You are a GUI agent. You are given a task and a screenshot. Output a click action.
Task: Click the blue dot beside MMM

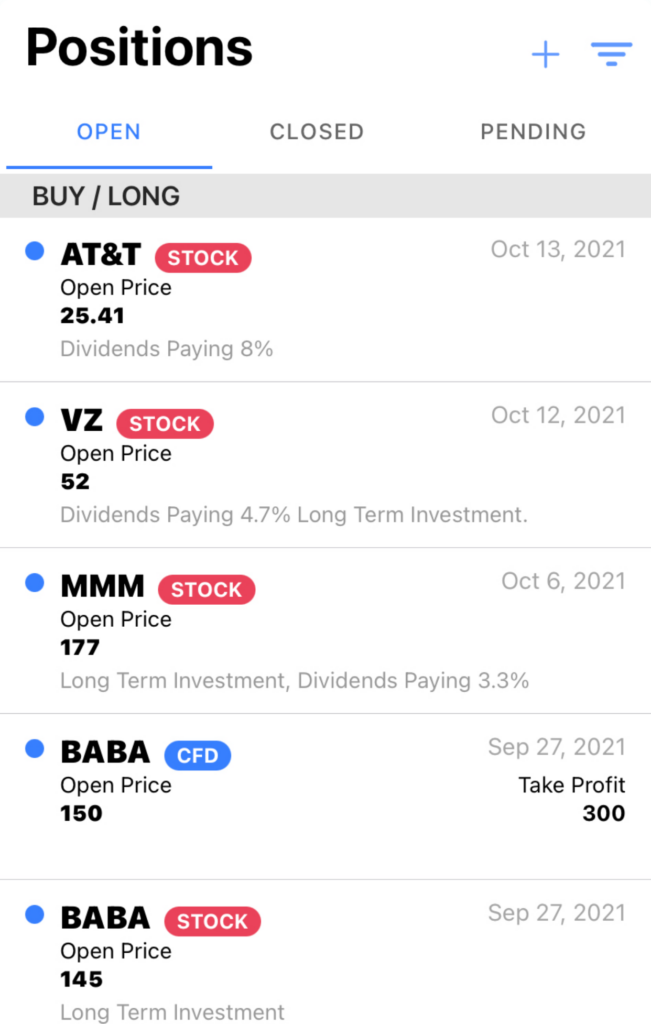tap(35, 583)
